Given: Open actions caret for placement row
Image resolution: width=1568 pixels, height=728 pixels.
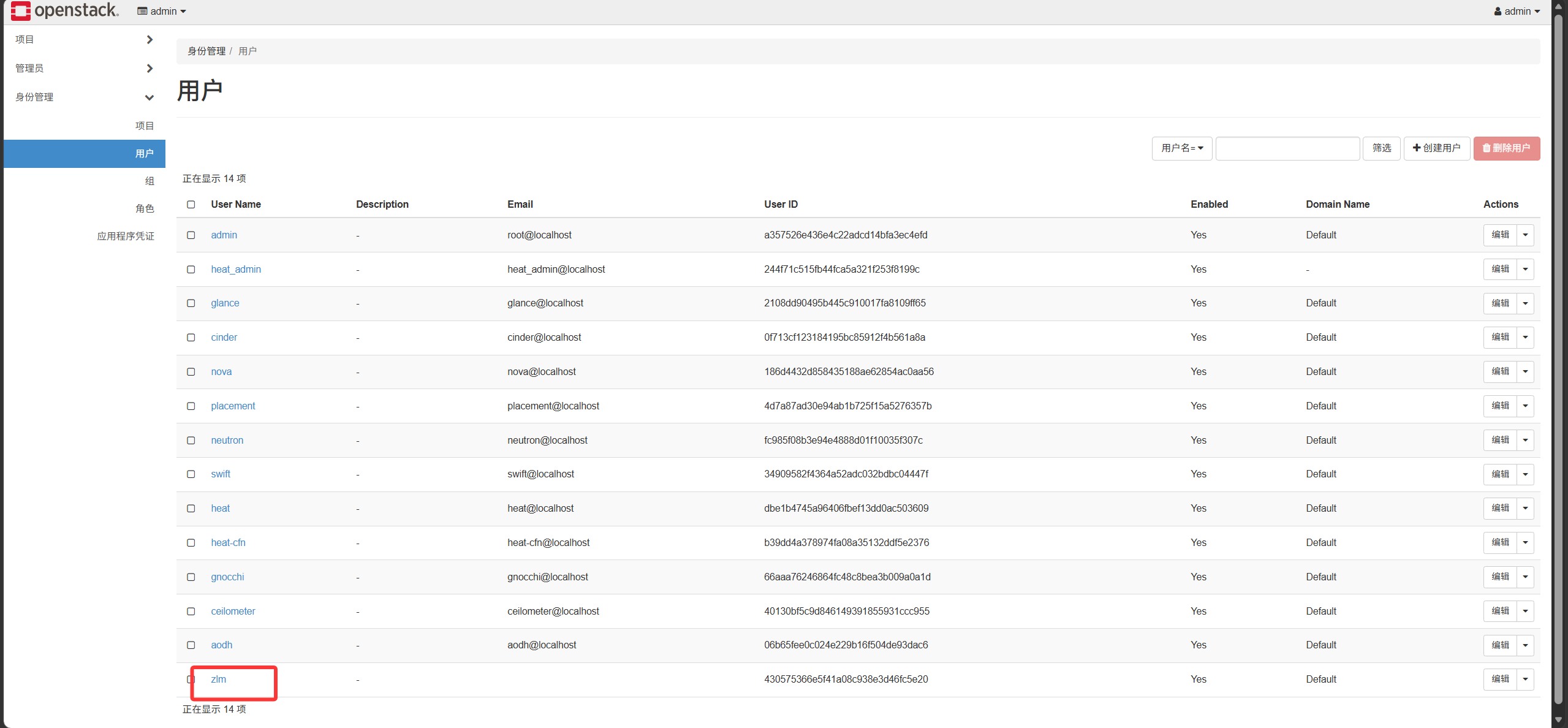Looking at the screenshot, I should point(1525,406).
